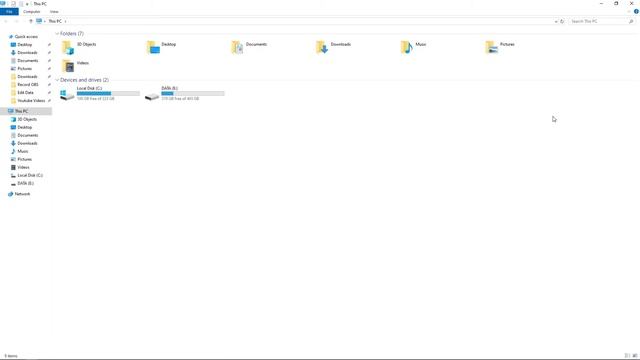The image size is (640, 360).
Task: Collapse the Devices and drives (2) group
Action: 57,80
